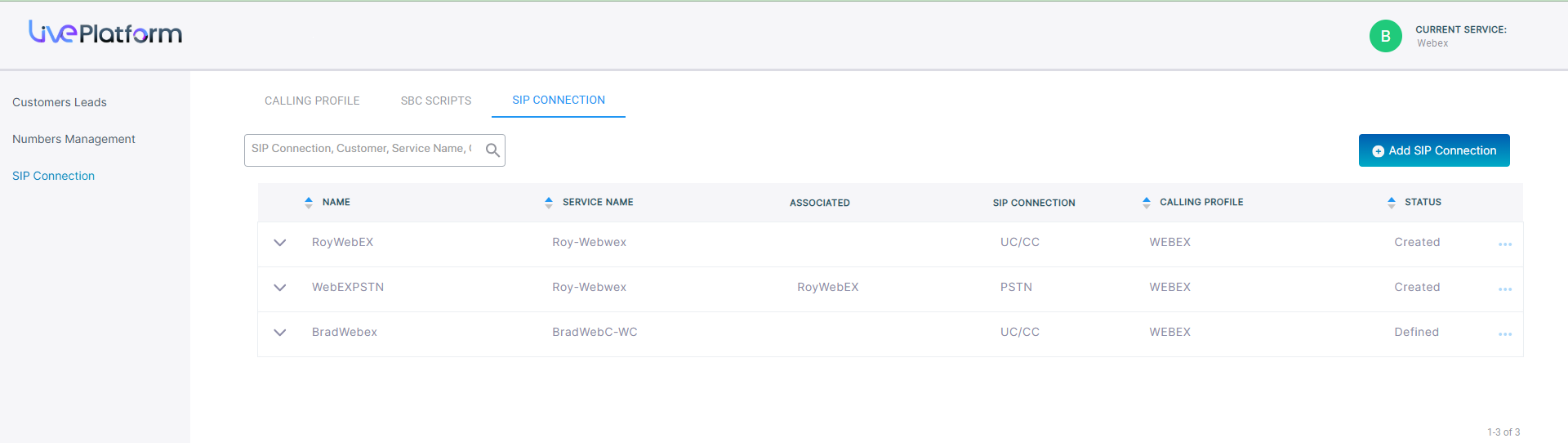Expand the WebEXPSTN row chevron

click(280, 288)
